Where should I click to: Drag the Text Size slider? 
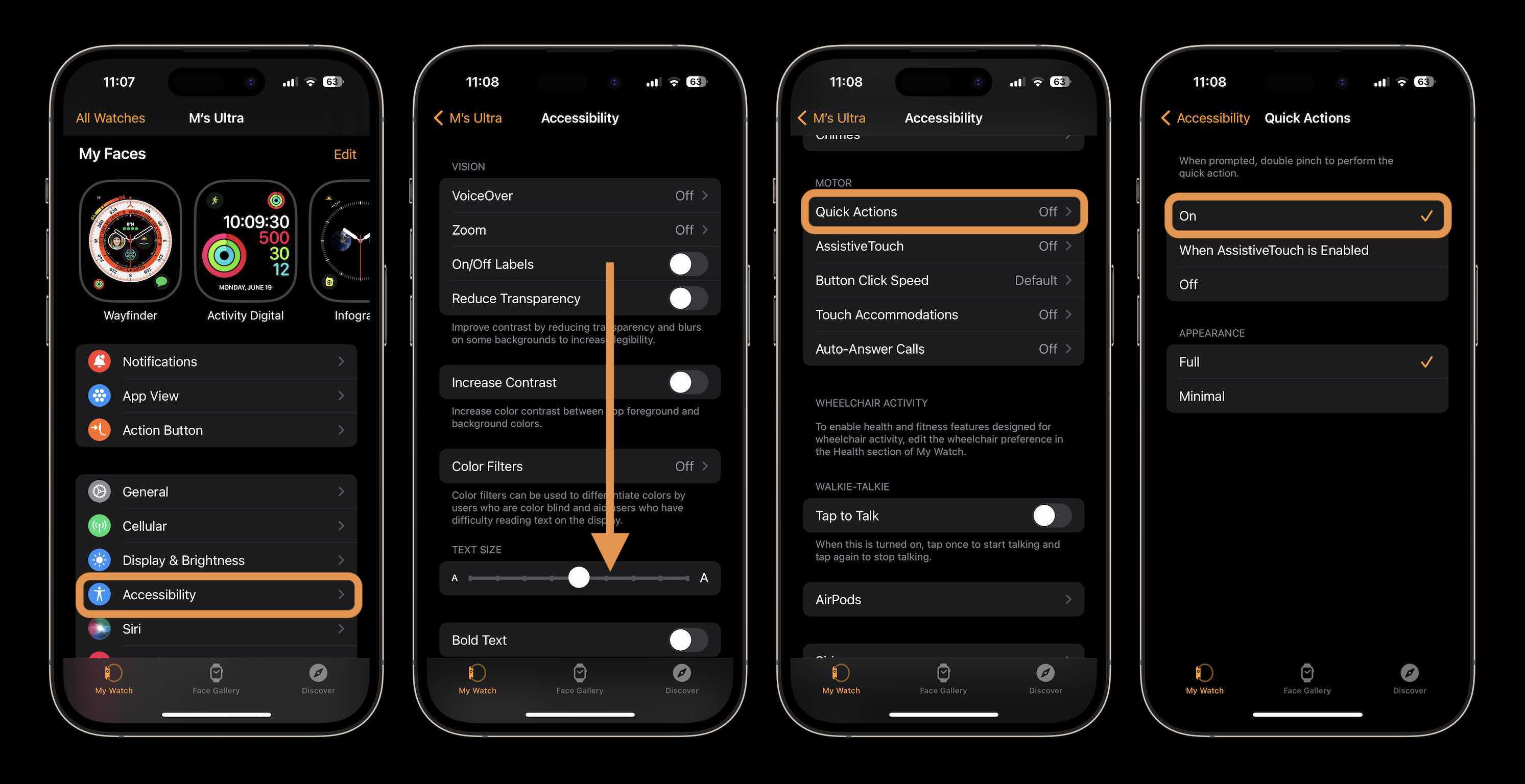point(578,577)
